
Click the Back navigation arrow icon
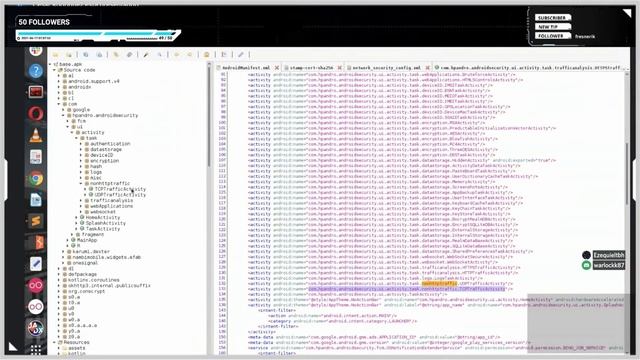point(176,55)
